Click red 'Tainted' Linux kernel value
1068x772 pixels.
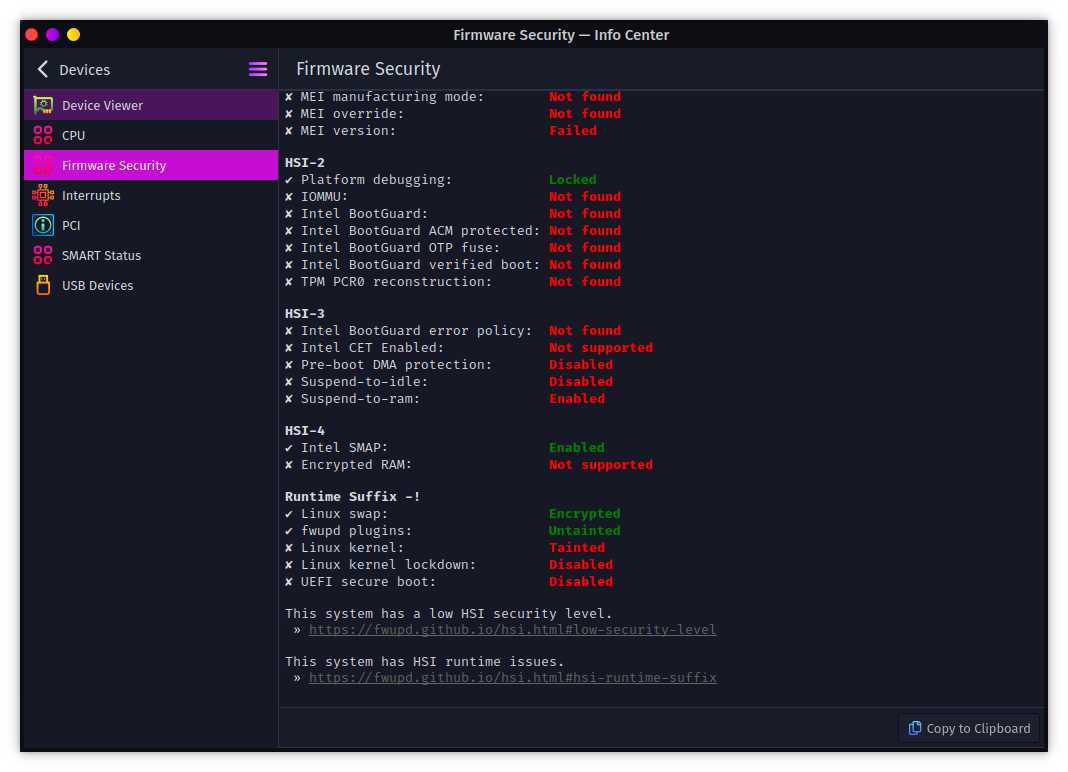click(x=577, y=548)
